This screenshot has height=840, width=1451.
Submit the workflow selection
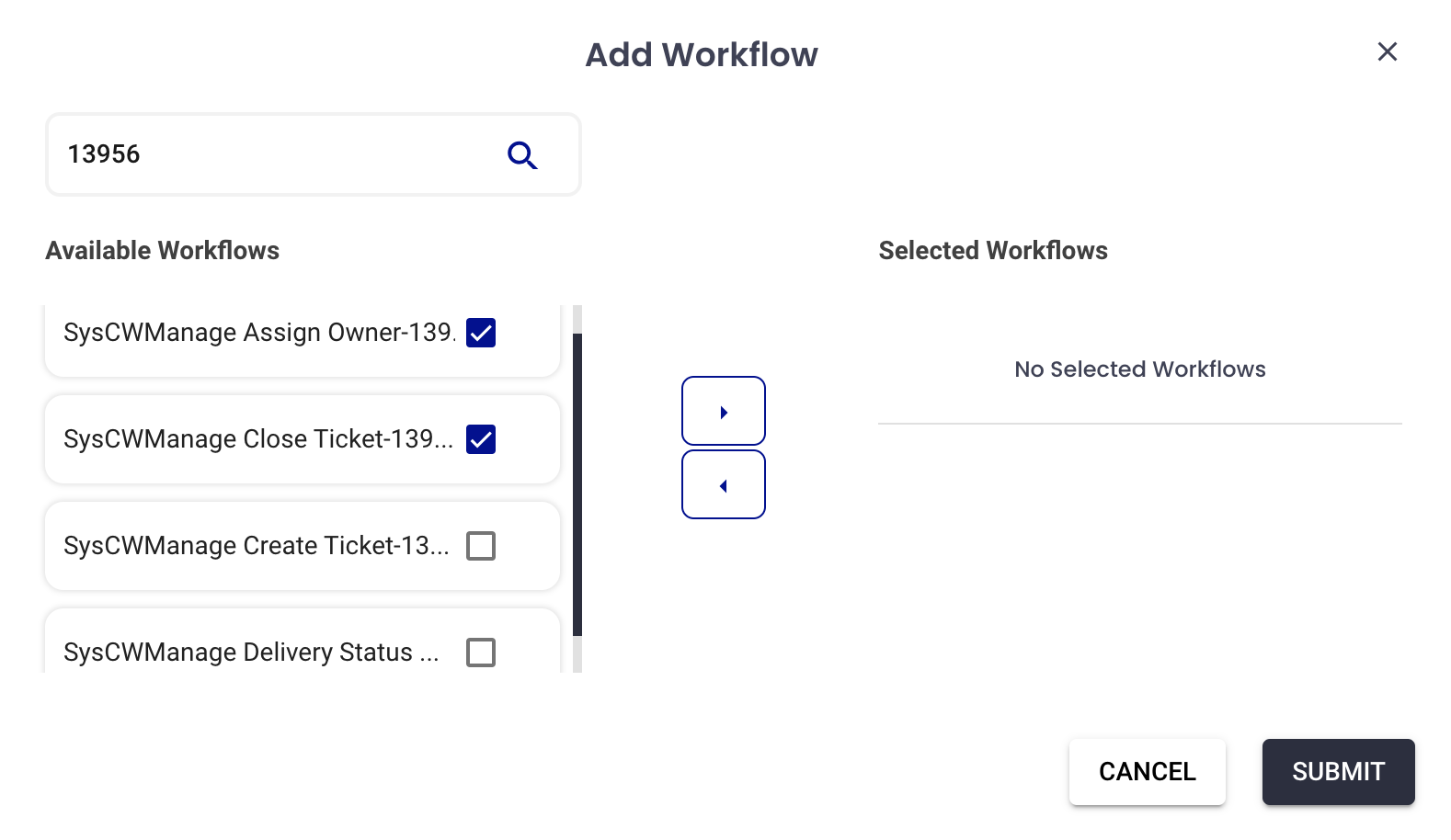(x=1338, y=772)
